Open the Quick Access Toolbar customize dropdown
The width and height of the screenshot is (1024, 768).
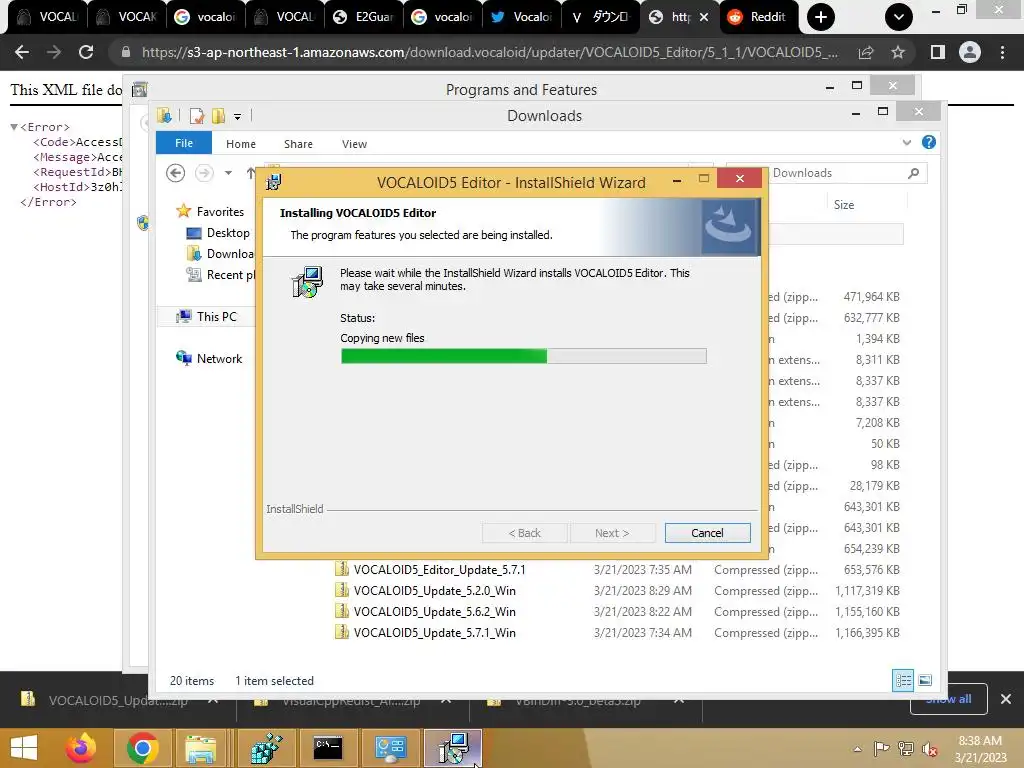[x=237, y=116]
